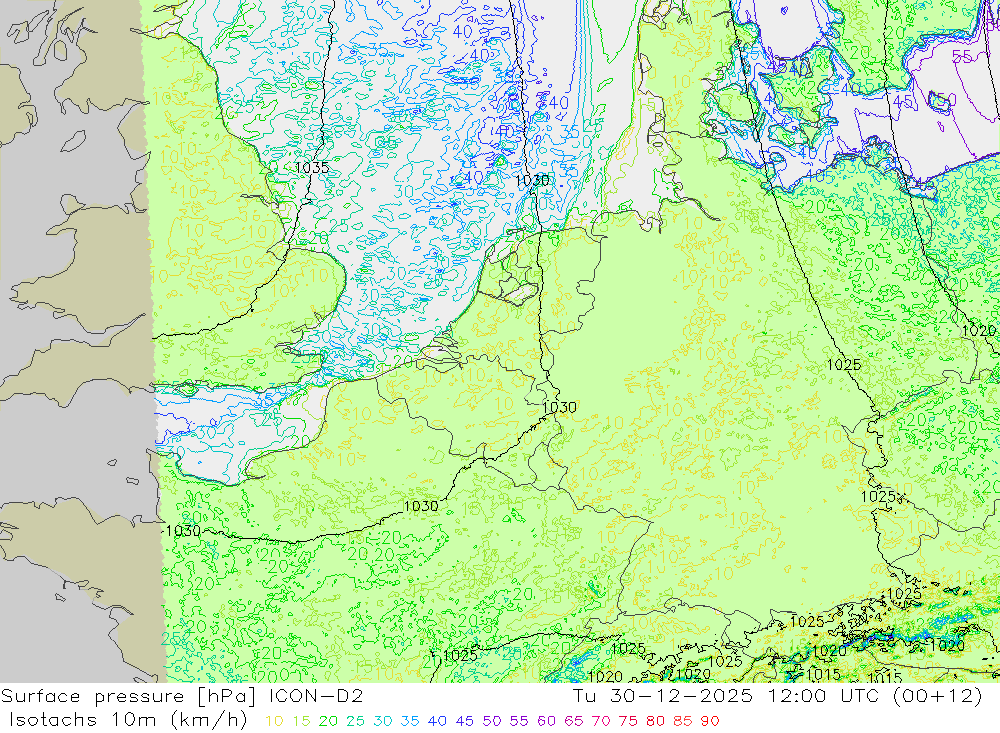Select the '15' value in the isotach legend
Viewport: 1000px width, 733px height.
302,722
